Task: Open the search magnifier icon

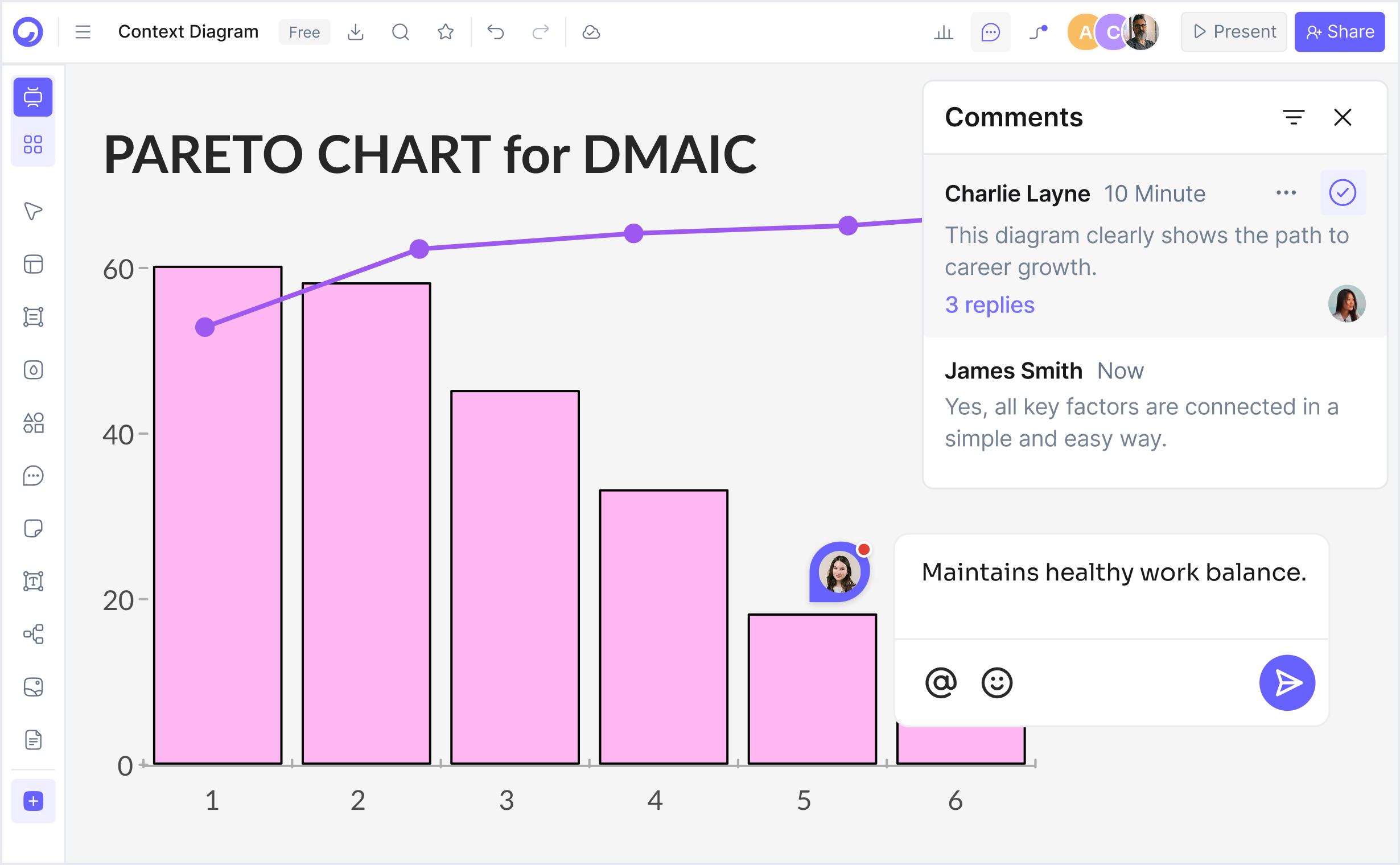Action: [x=401, y=32]
